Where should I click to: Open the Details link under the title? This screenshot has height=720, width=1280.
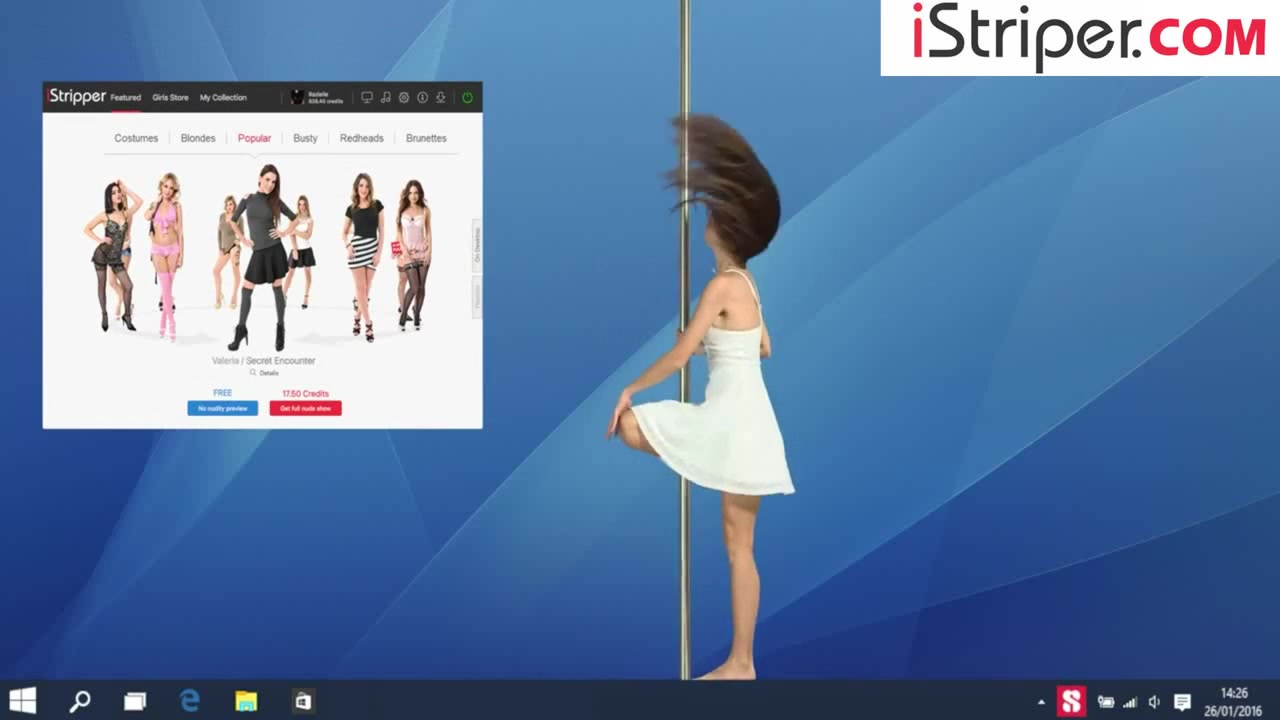(269, 373)
